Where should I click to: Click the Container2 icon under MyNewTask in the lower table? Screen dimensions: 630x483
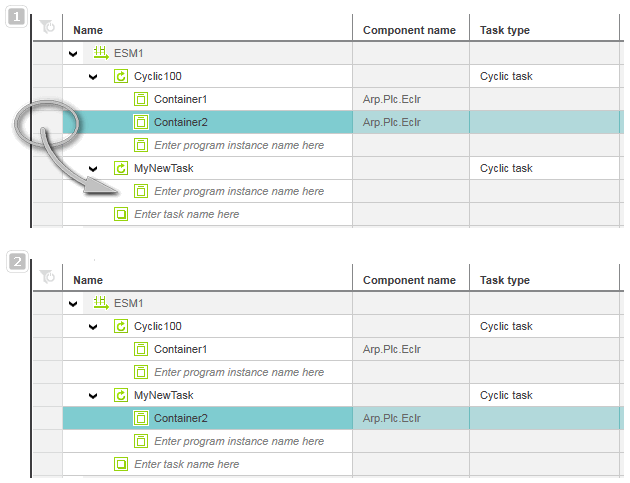pyautogui.click(x=141, y=418)
